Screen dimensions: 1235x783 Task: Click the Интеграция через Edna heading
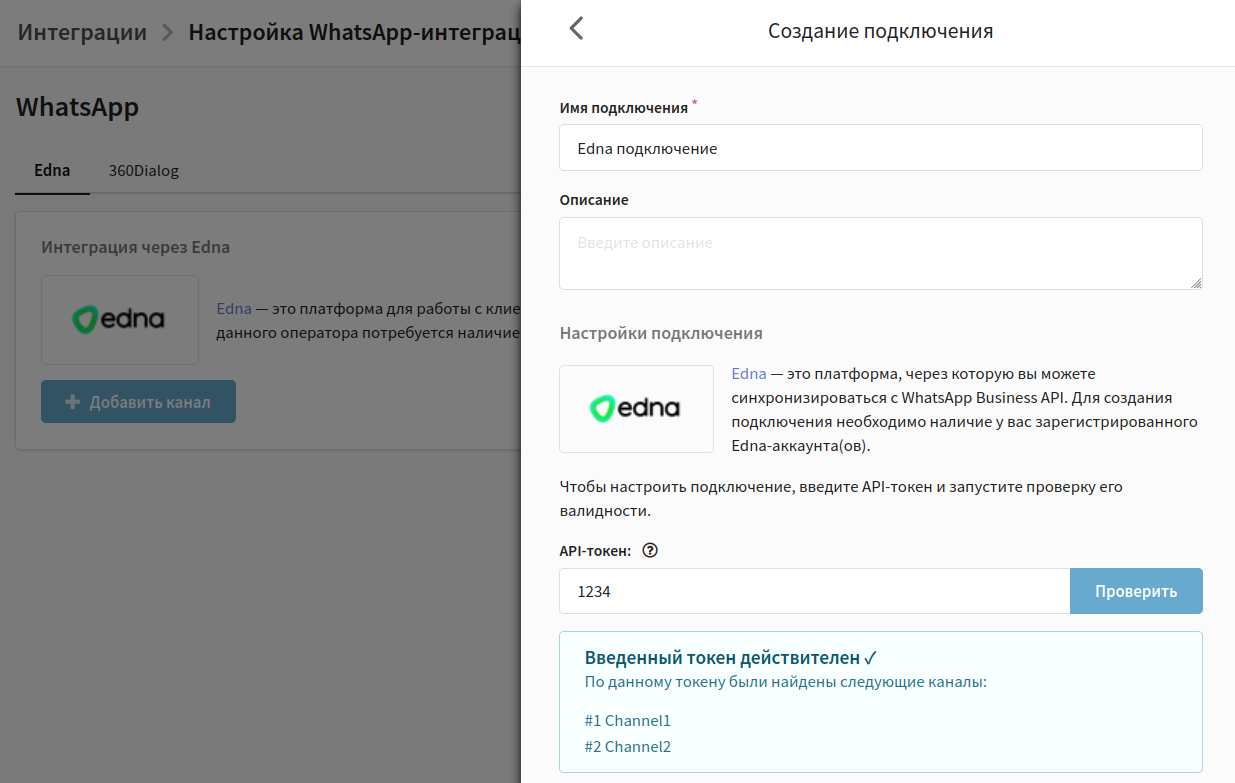(135, 247)
